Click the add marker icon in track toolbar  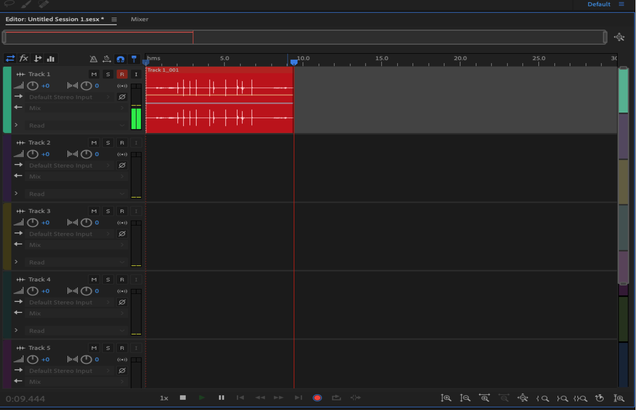tap(134, 59)
